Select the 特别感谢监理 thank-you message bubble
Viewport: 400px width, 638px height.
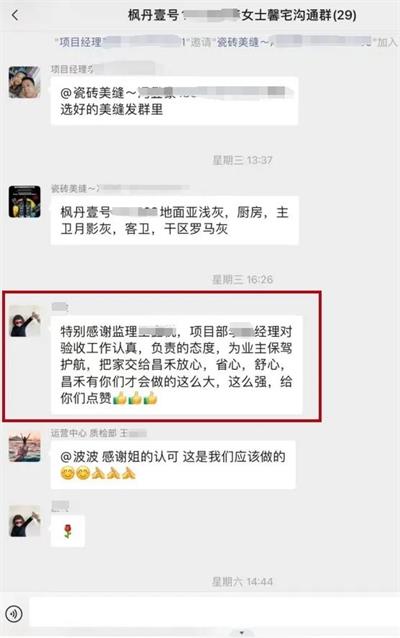pyautogui.click(x=176, y=365)
